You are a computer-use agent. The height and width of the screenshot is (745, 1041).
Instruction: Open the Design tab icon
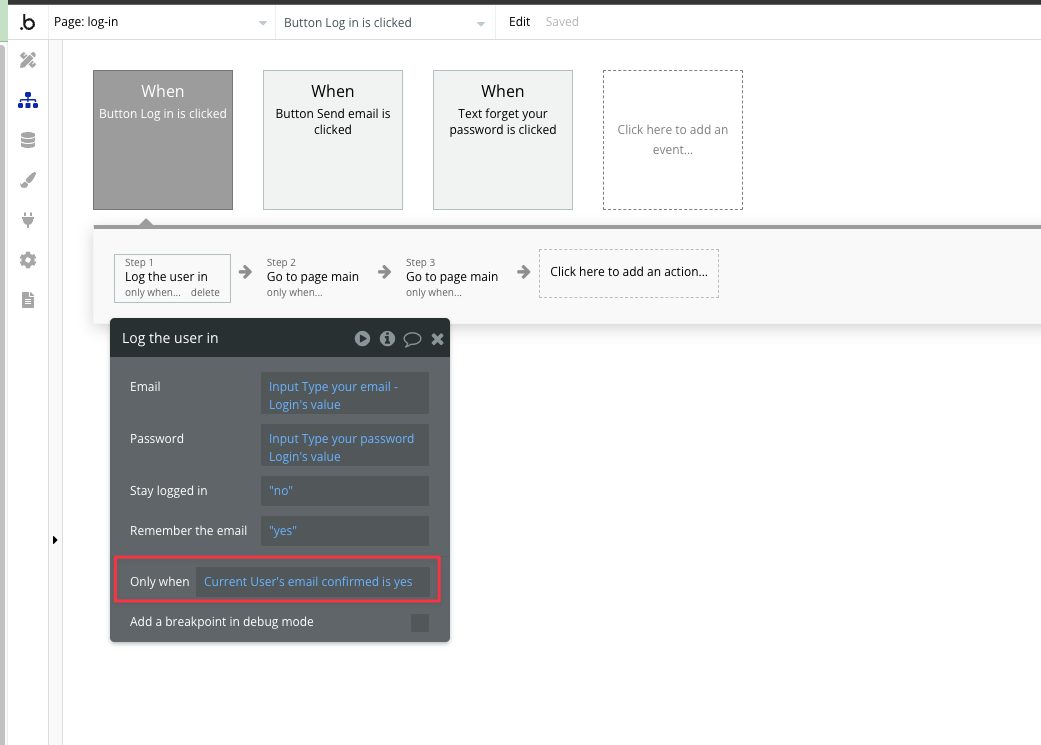pyautogui.click(x=28, y=60)
